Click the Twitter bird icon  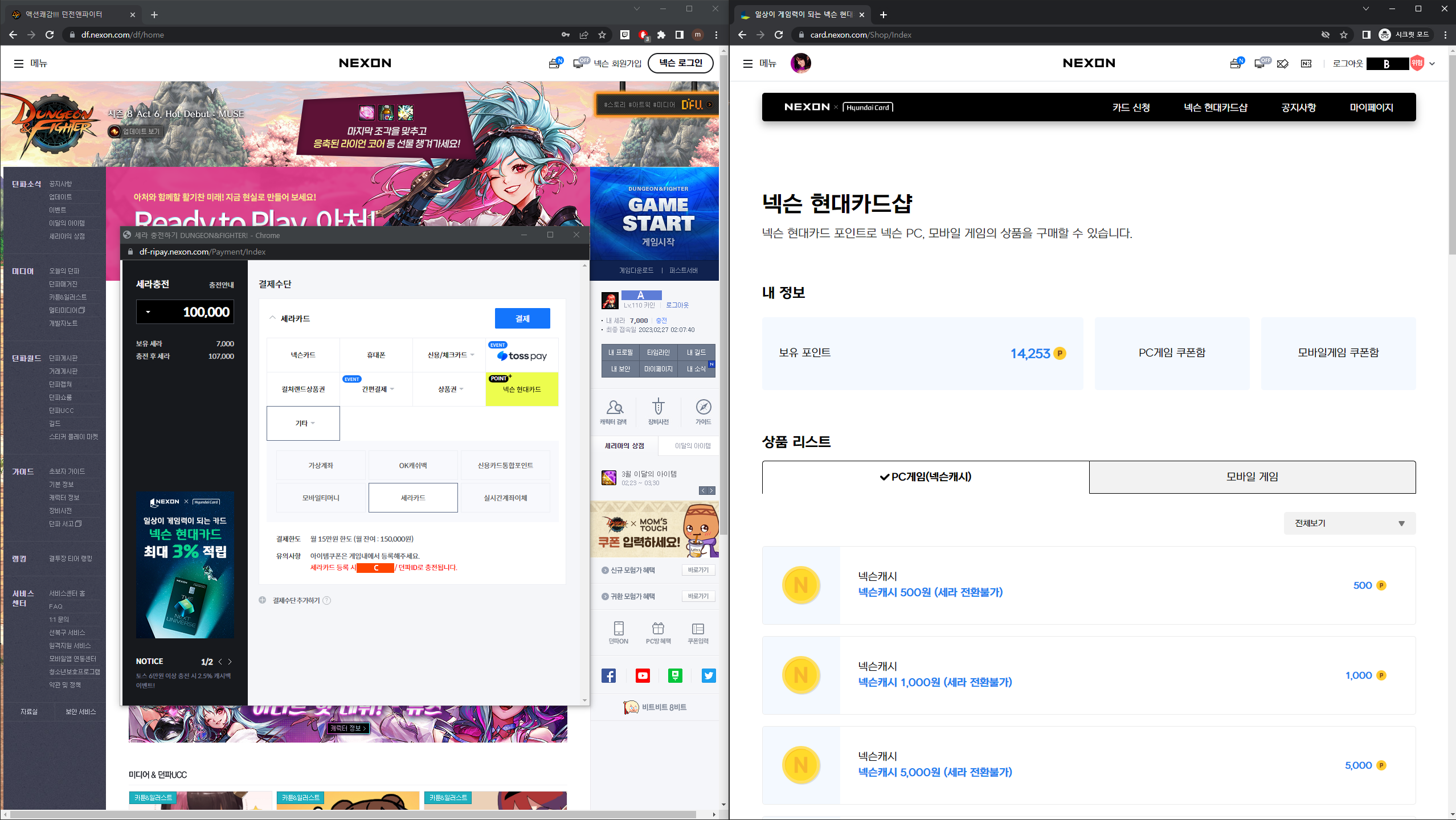pos(709,676)
